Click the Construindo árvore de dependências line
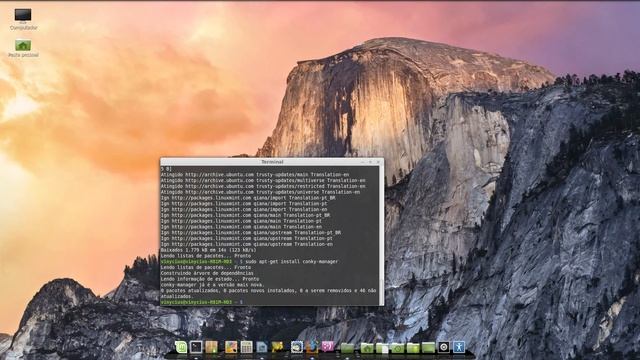The height and width of the screenshot is (360, 640). [x=207, y=273]
